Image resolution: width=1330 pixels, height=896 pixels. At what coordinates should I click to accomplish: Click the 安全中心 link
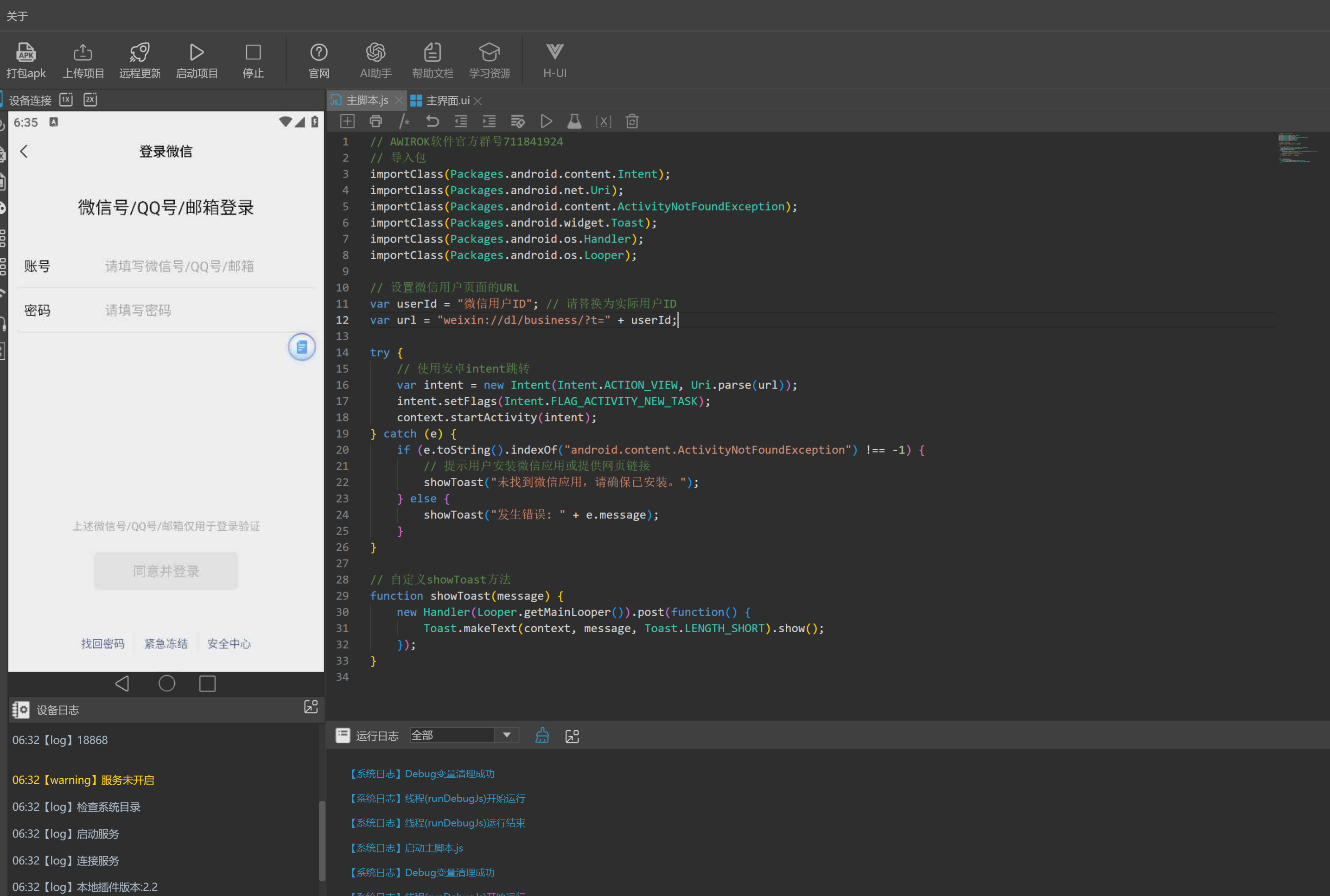pyautogui.click(x=229, y=643)
